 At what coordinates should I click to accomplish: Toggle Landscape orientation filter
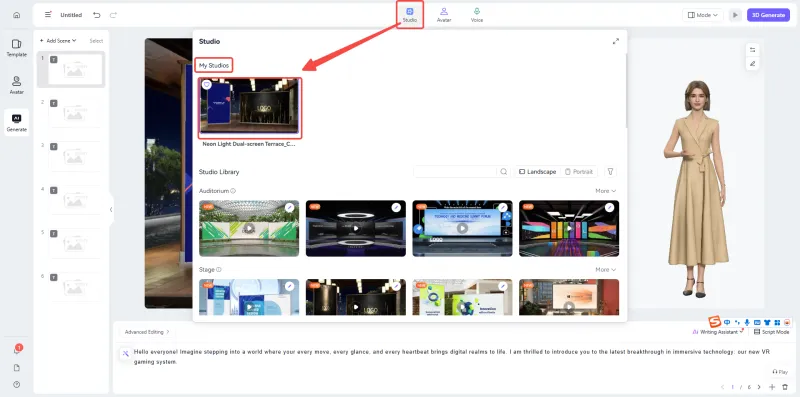tap(537, 172)
